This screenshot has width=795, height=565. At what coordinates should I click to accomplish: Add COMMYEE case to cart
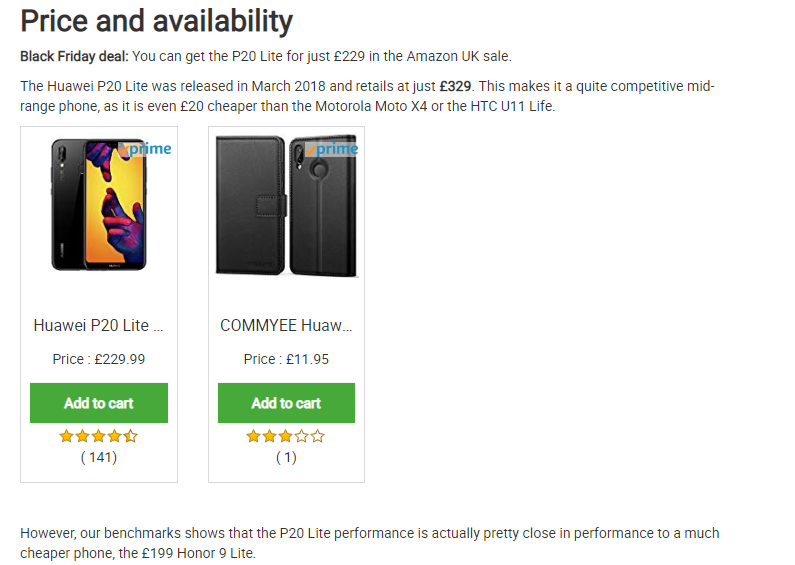click(286, 403)
